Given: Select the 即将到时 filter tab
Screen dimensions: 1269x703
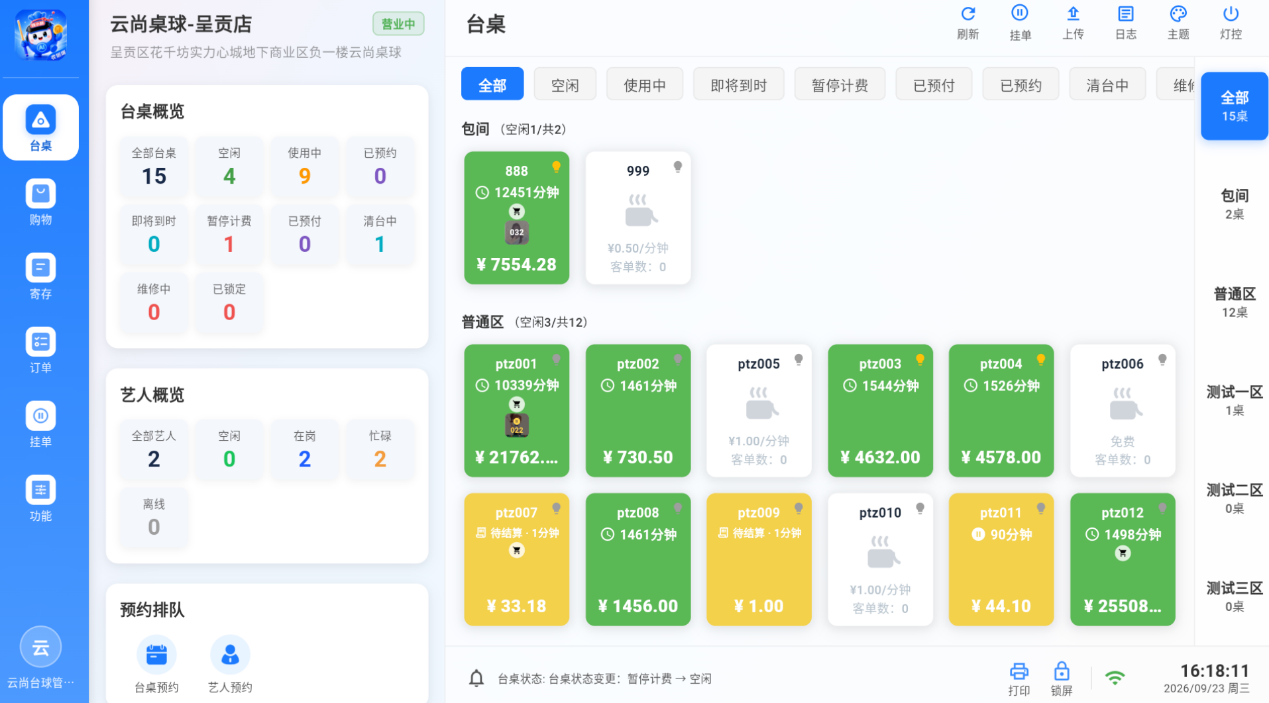Looking at the screenshot, I should coord(739,84).
